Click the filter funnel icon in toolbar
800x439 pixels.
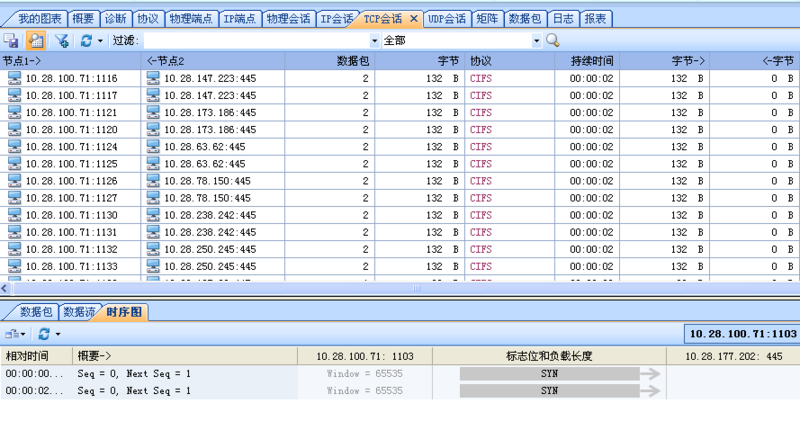point(61,40)
